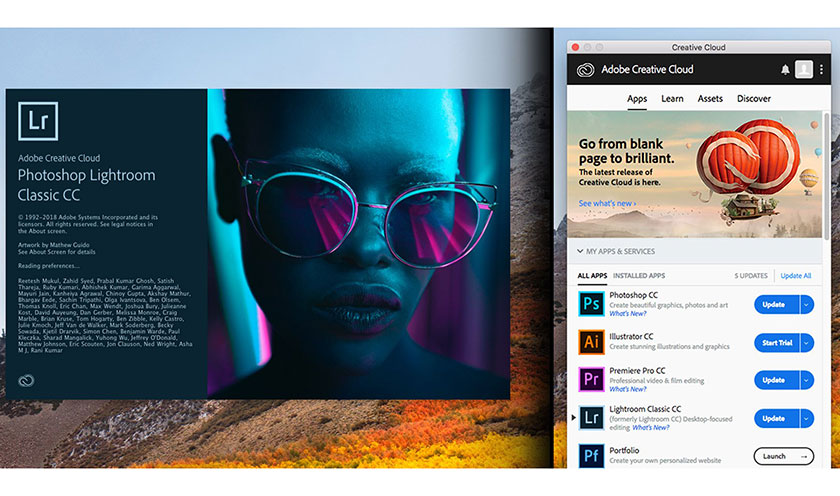Image resolution: width=840 pixels, height=496 pixels.
Task: Click the Premiere Pro CC app icon
Action: tap(591, 380)
